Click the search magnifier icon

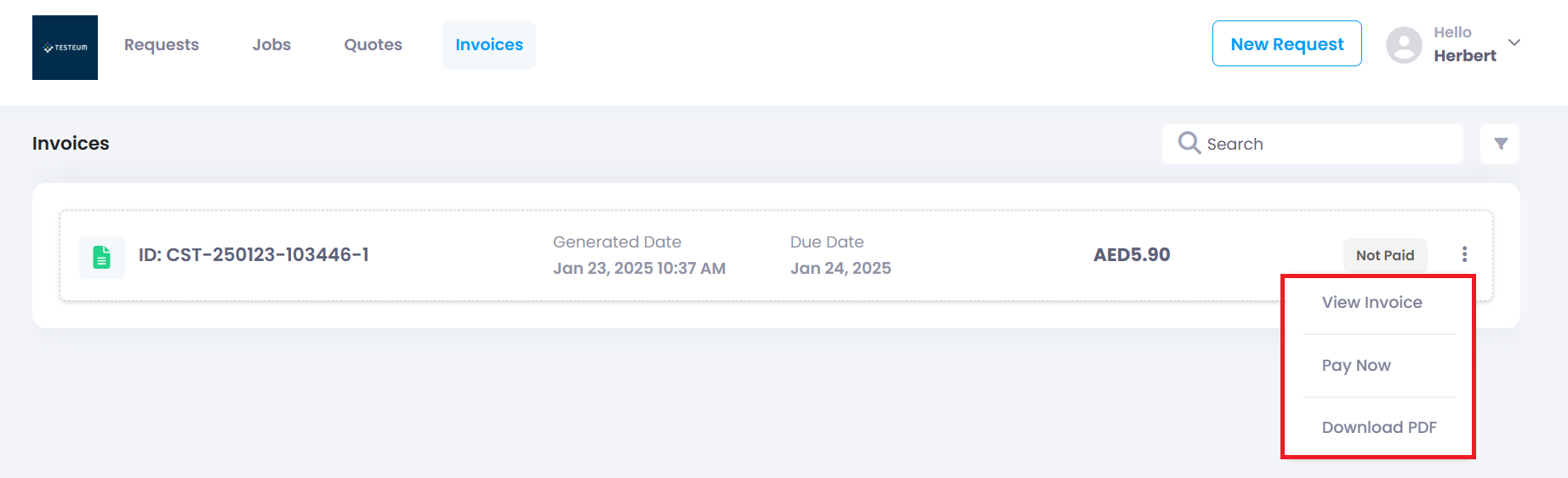point(1189,143)
